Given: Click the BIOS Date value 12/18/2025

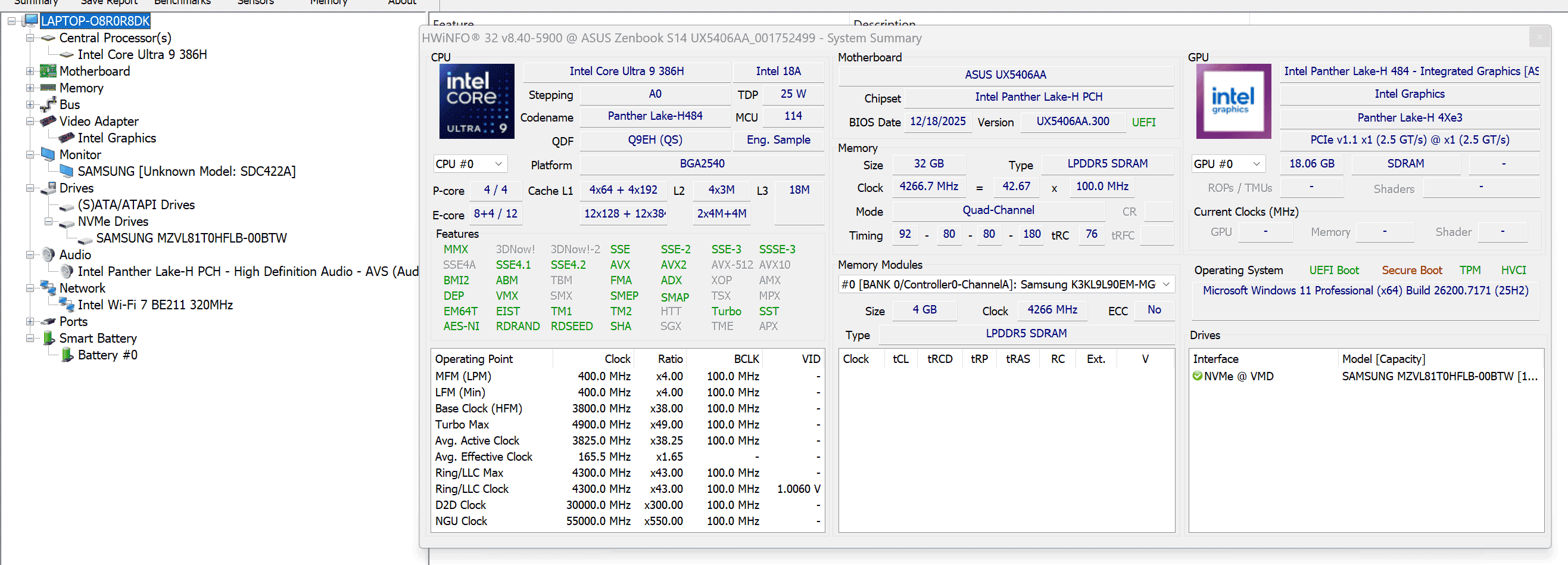Looking at the screenshot, I should [937, 122].
